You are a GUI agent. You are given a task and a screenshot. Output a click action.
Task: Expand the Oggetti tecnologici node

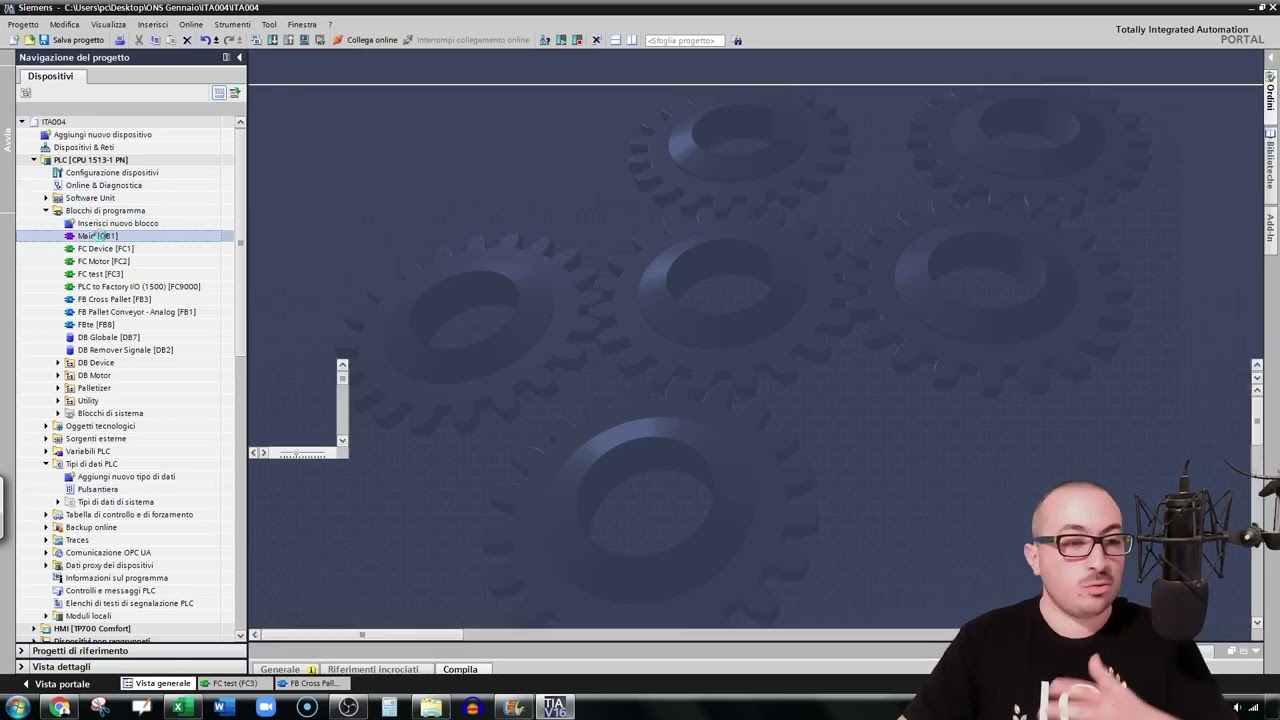tap(45, 426)
